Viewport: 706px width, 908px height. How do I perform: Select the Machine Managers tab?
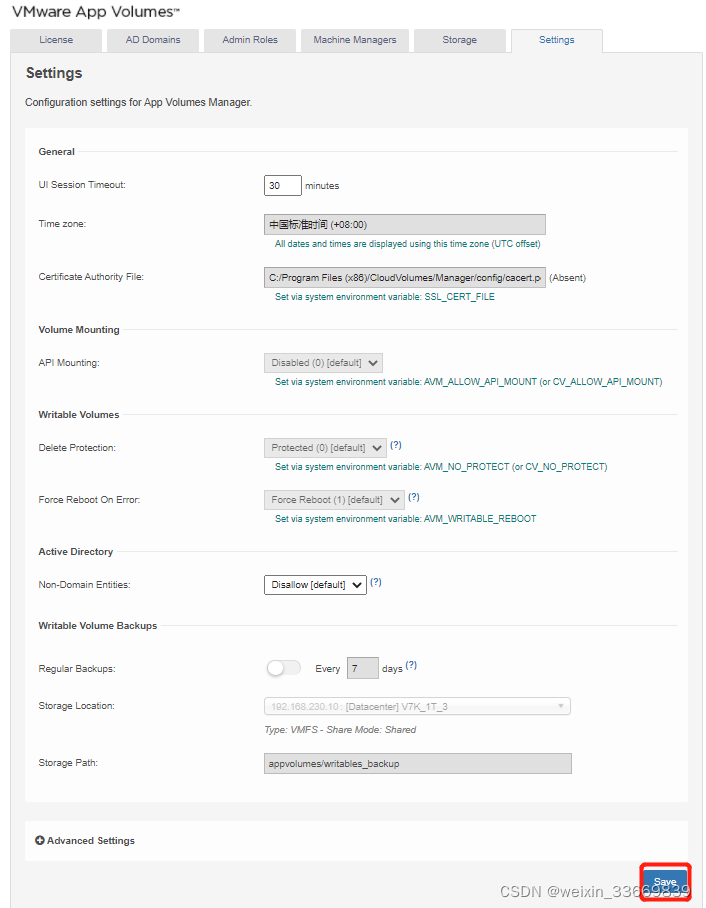click(x=355, y=40)
